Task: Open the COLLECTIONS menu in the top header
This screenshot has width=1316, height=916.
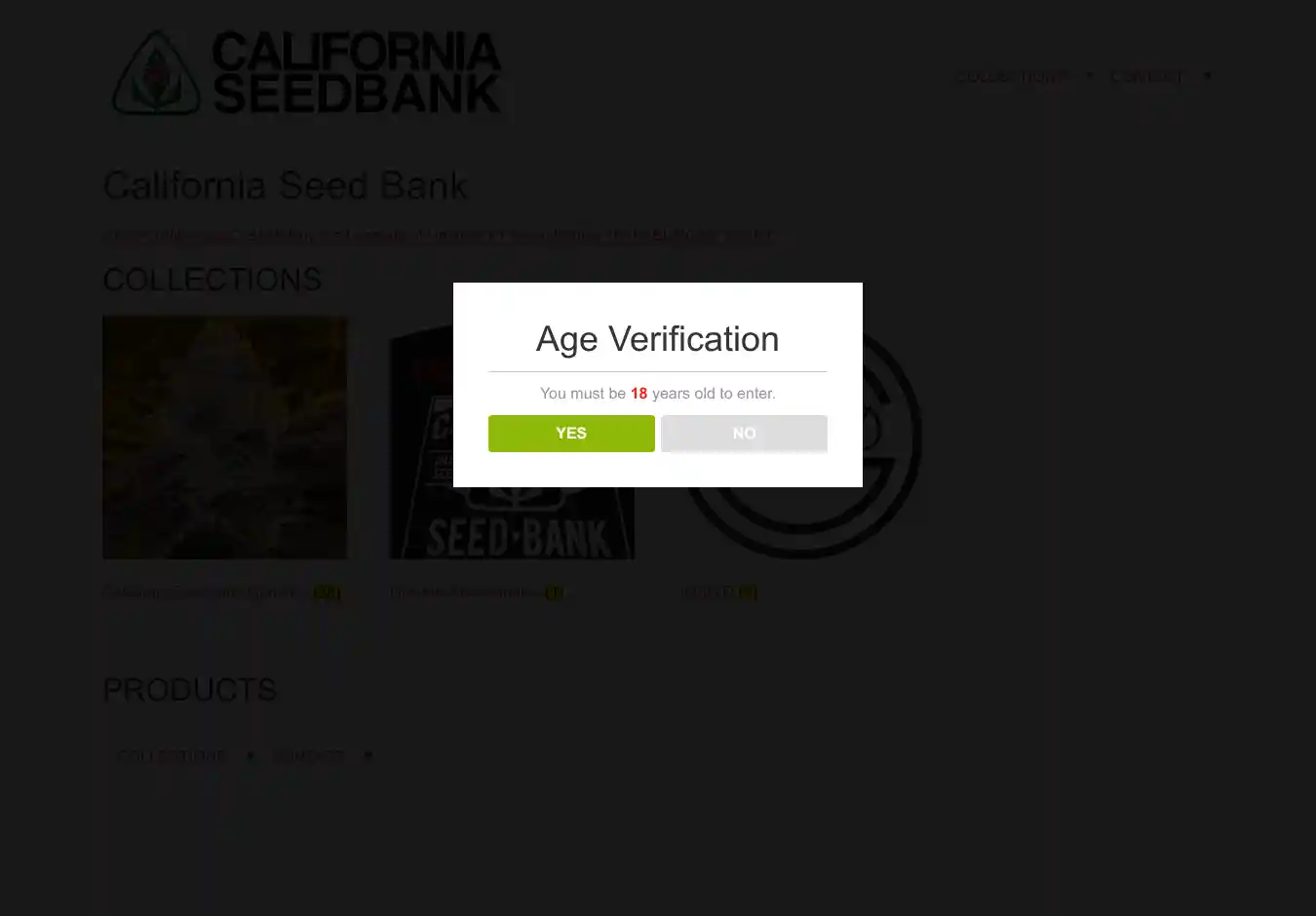Action: coord(1011,76)
